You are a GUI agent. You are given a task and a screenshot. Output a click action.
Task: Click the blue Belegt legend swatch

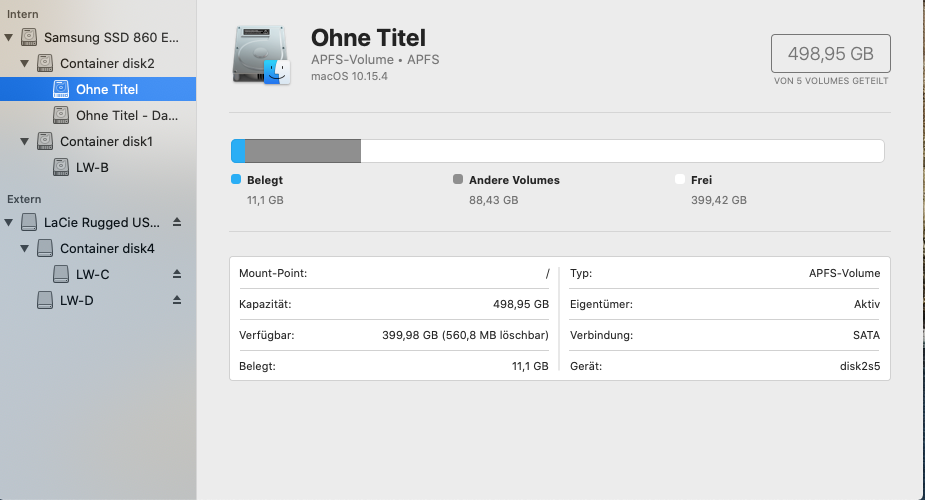point(236,180)
